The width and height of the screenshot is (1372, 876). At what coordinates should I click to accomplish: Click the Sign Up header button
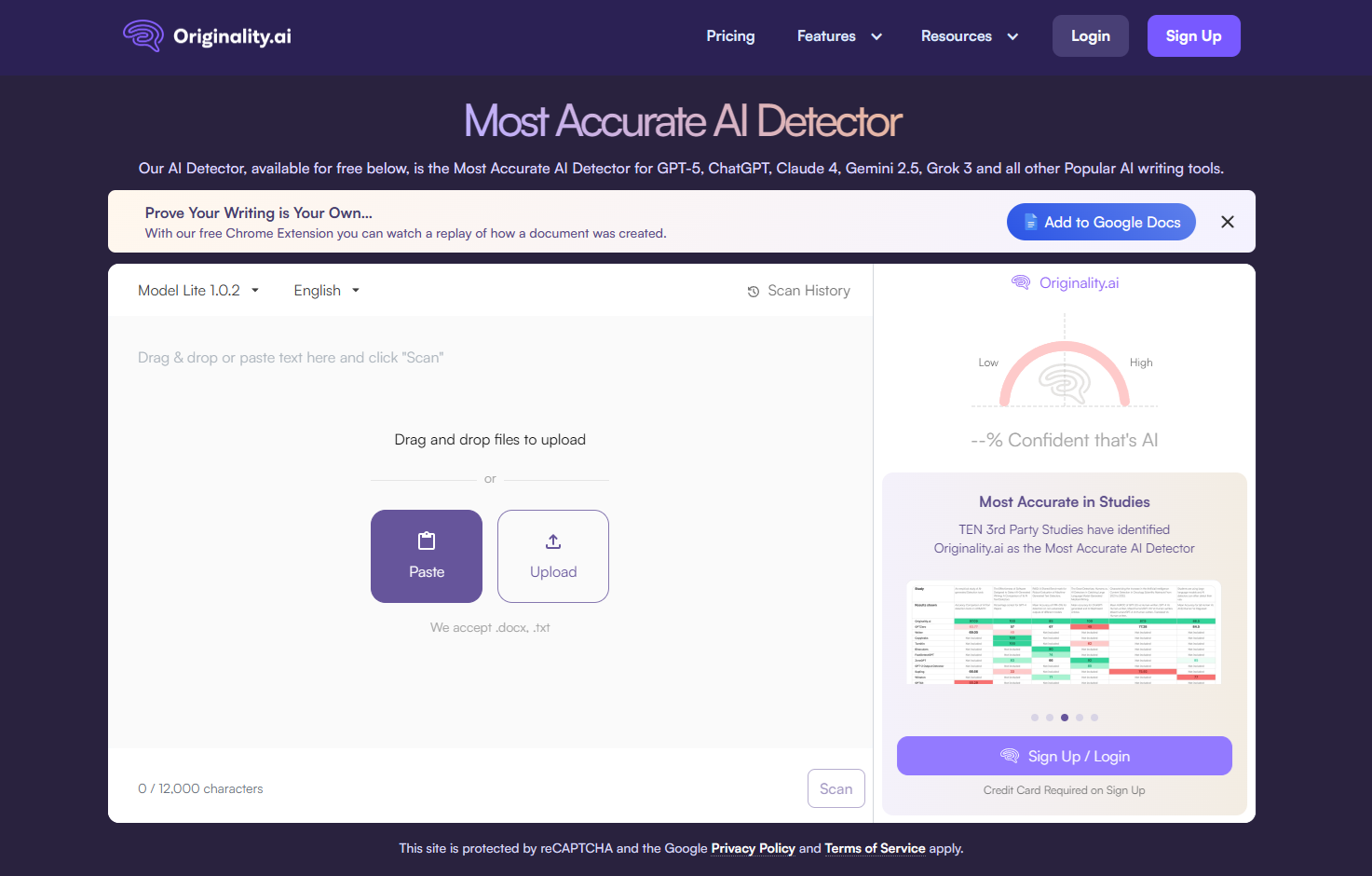pos(1194,35)
